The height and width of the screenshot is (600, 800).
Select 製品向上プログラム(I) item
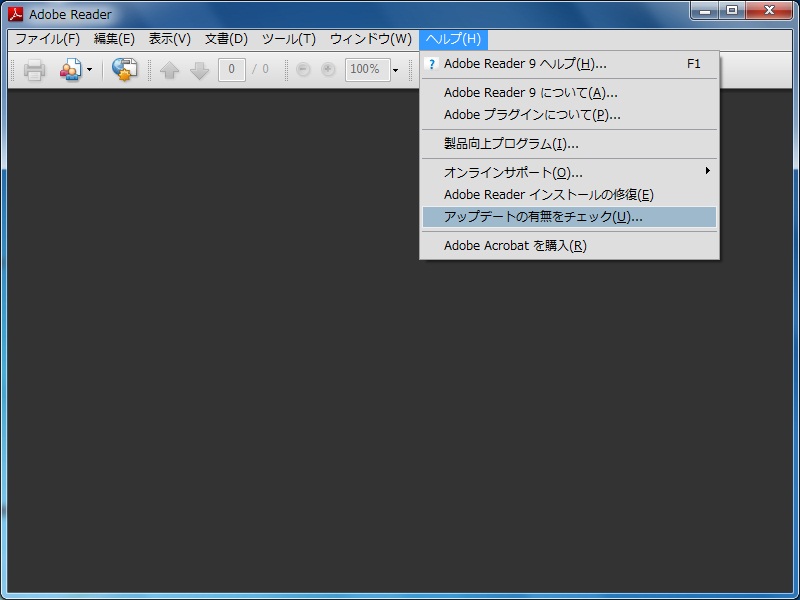pos(569,144)
